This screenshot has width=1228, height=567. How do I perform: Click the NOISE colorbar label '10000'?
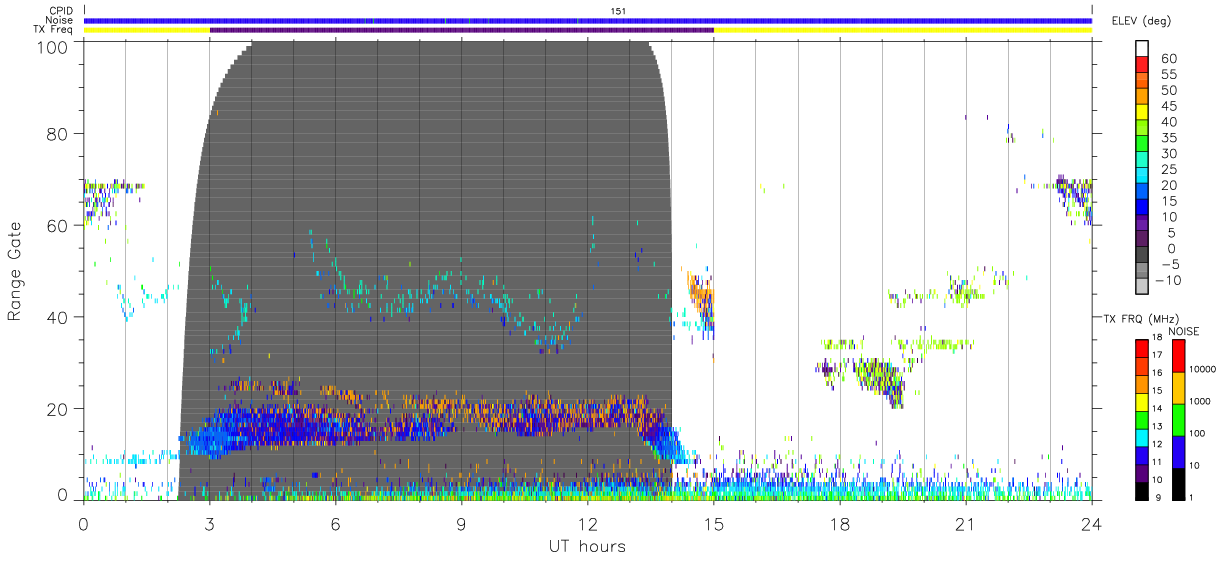pyautogui.click(x=1204, y=369)
